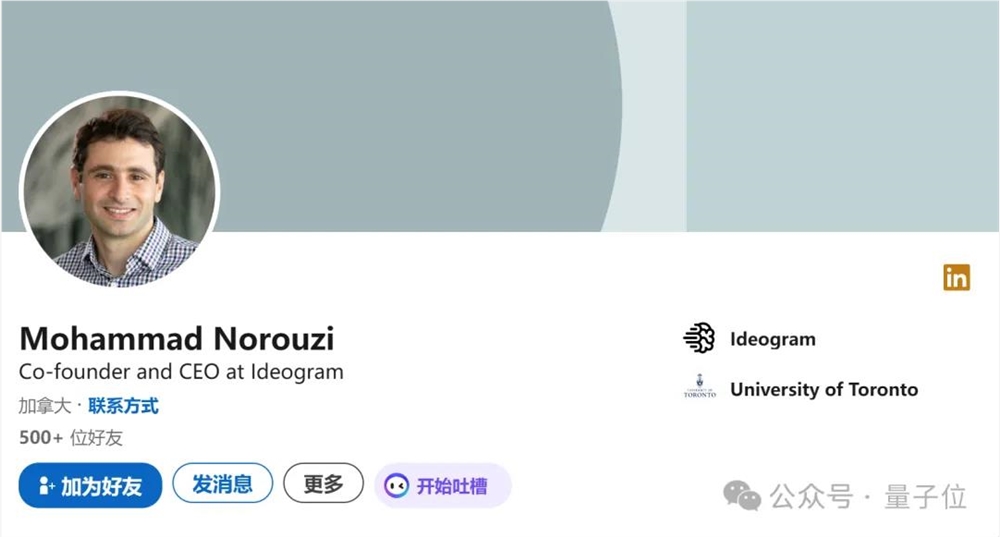Open the University of Toronto link
Viewport: 1000px width, 537px height.
(x=824, y=389)
